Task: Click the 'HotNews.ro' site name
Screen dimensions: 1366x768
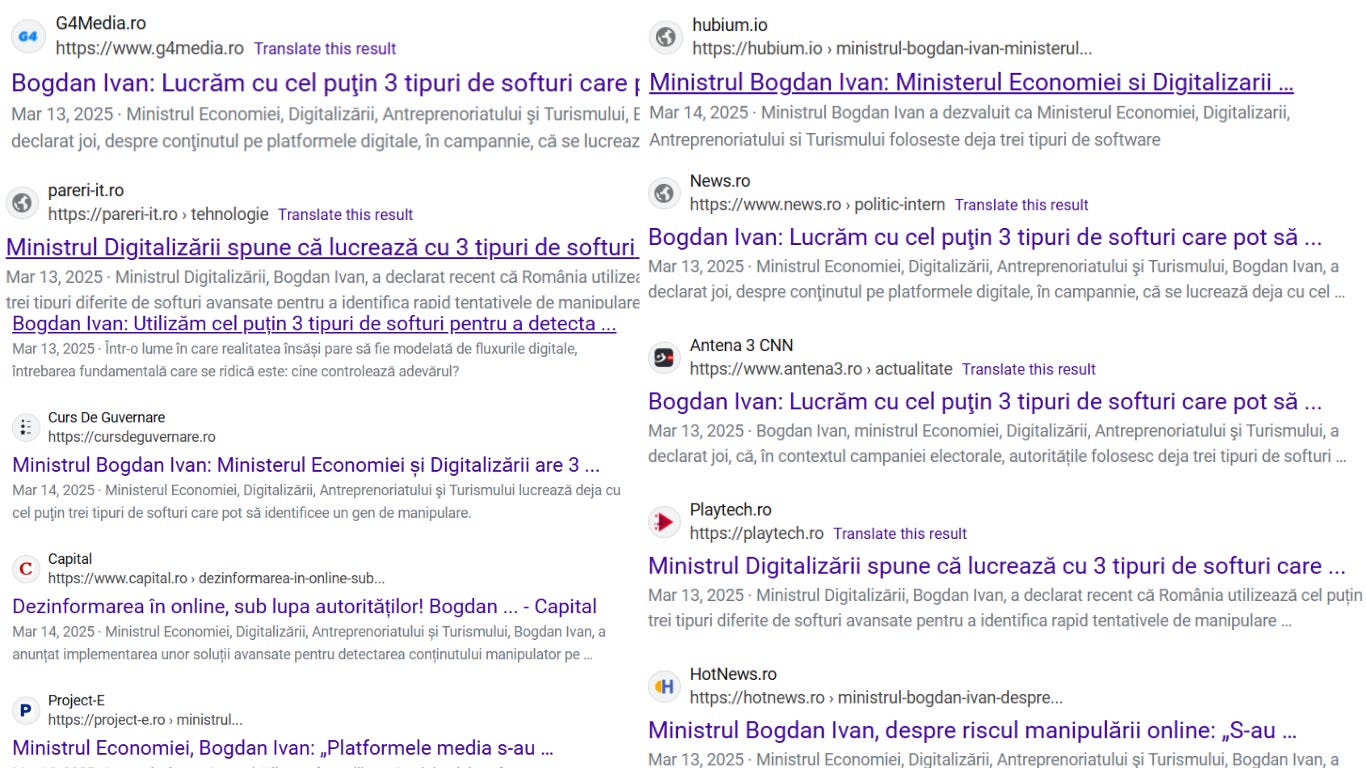Action: tap(733, 674)
